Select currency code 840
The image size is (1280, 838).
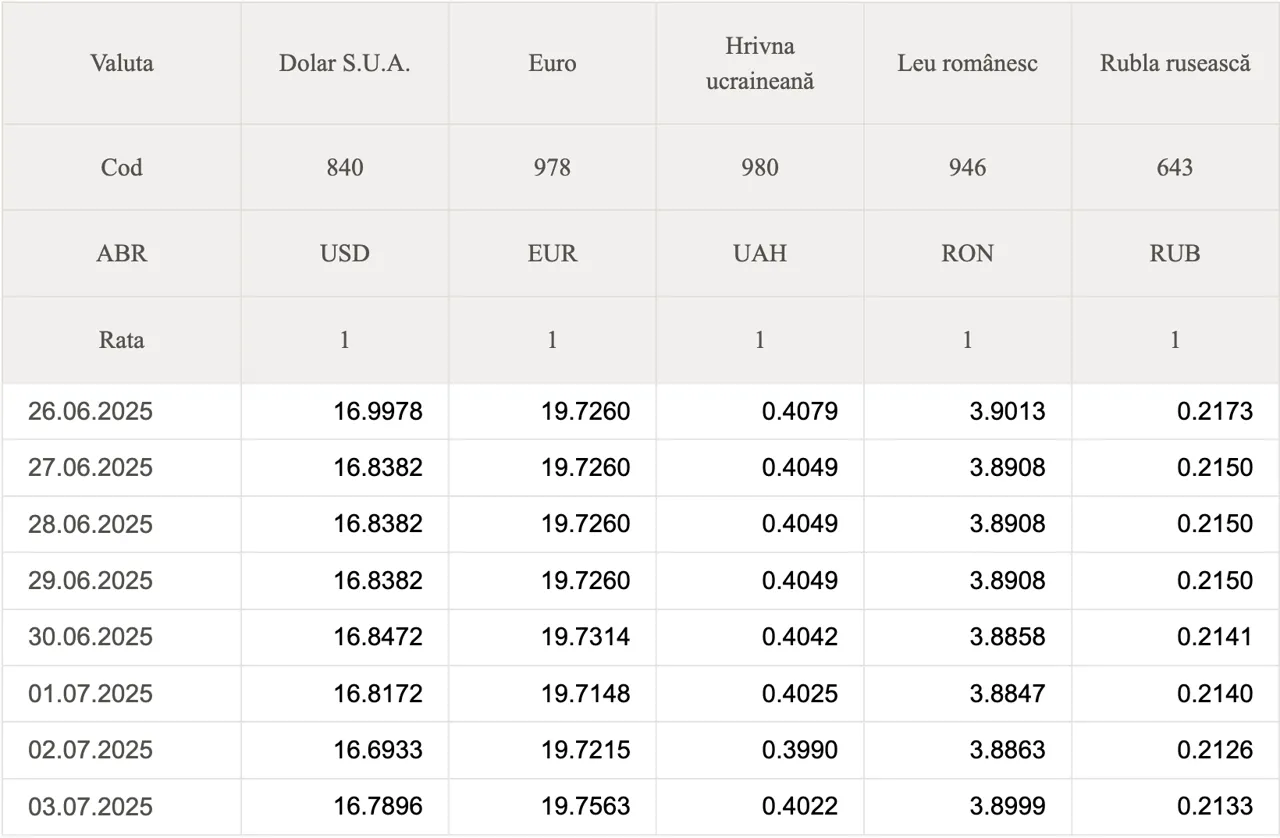point(345,167)
